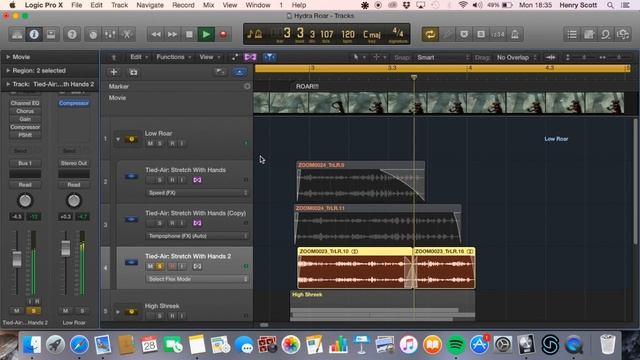Adjust Low Roar channel strip volume fader
The width and height of the screenshot is (640, 360).
66,248
